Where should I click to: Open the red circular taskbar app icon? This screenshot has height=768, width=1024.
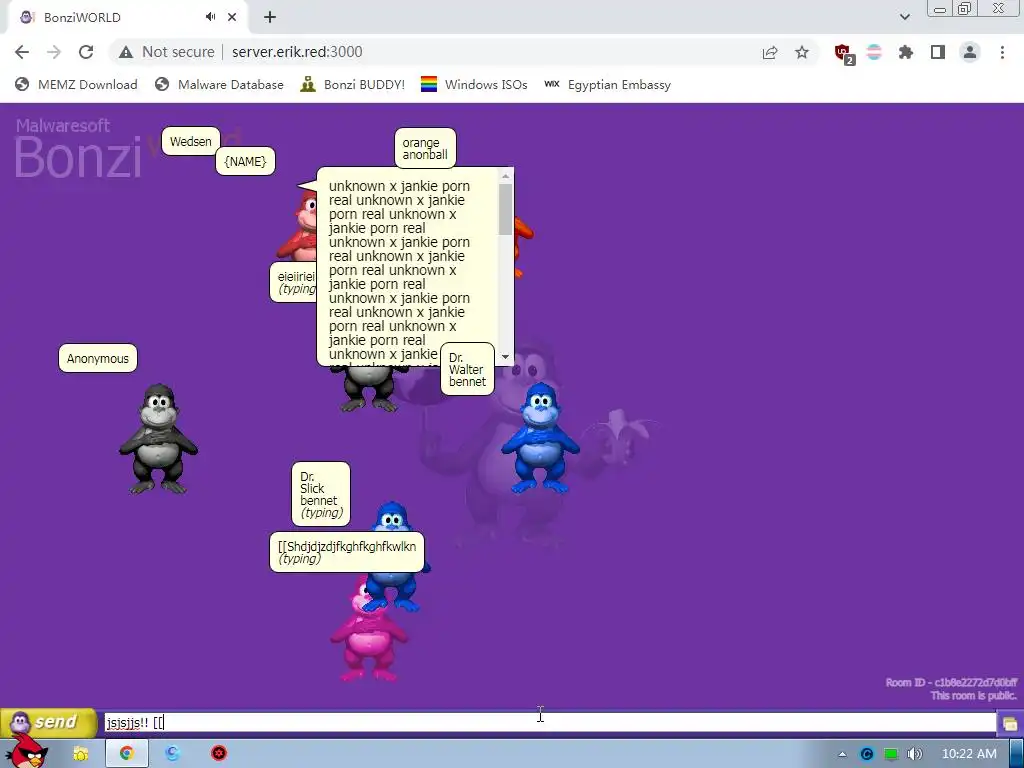(219, 754)
